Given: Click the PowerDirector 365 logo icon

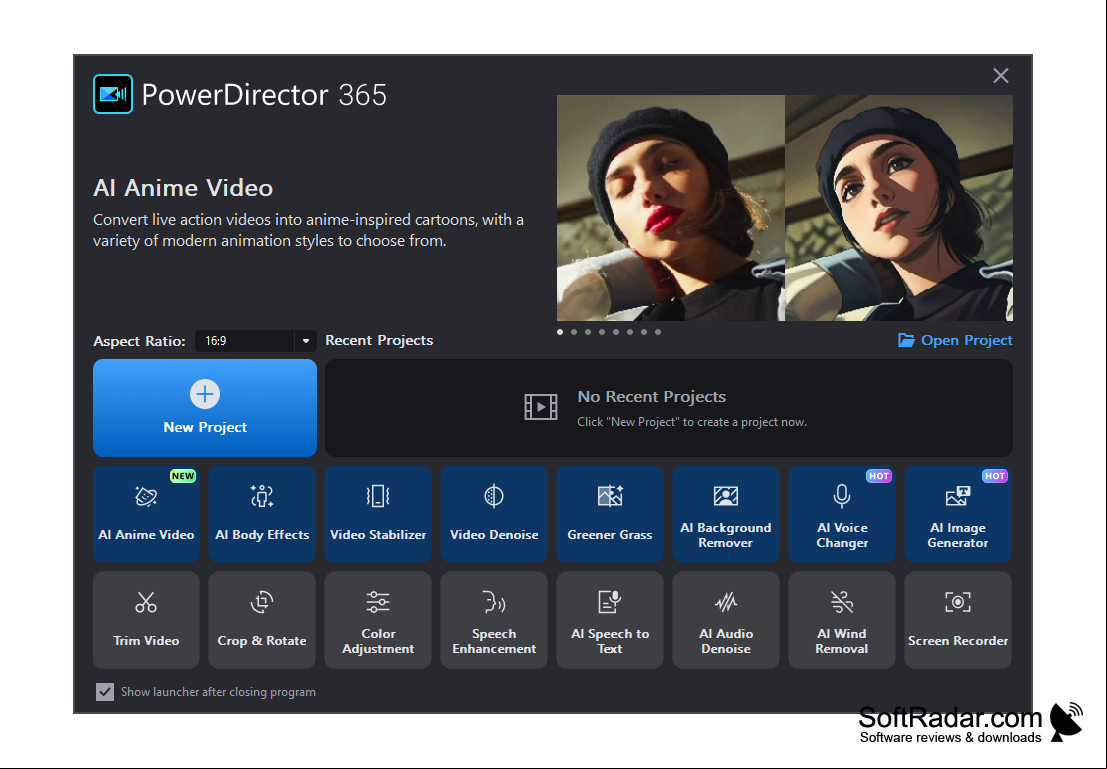Looking at the screenshot, I should click(x=113, y=94).
